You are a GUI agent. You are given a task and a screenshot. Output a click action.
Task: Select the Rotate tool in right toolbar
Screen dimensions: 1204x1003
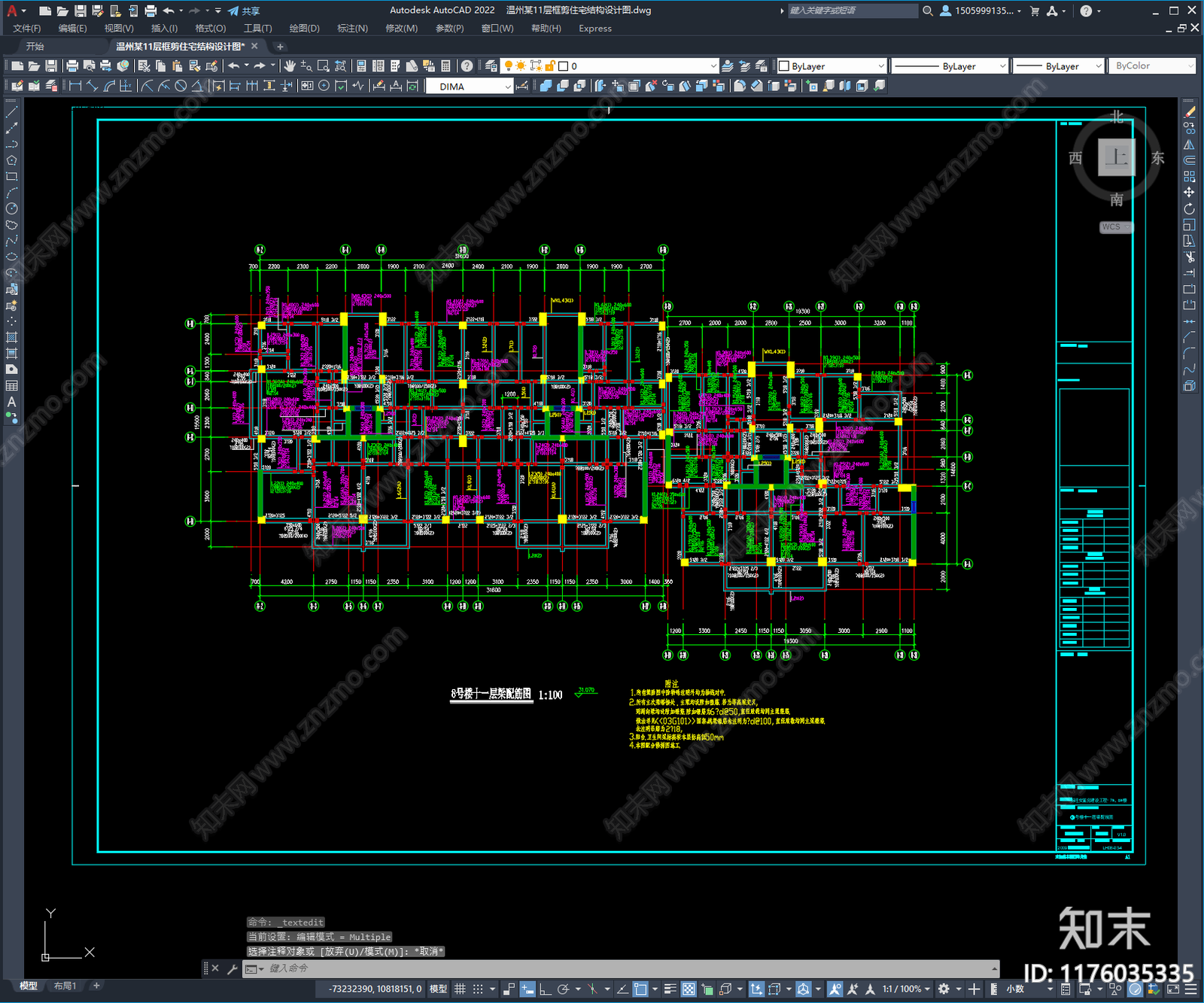(1189, 208)
